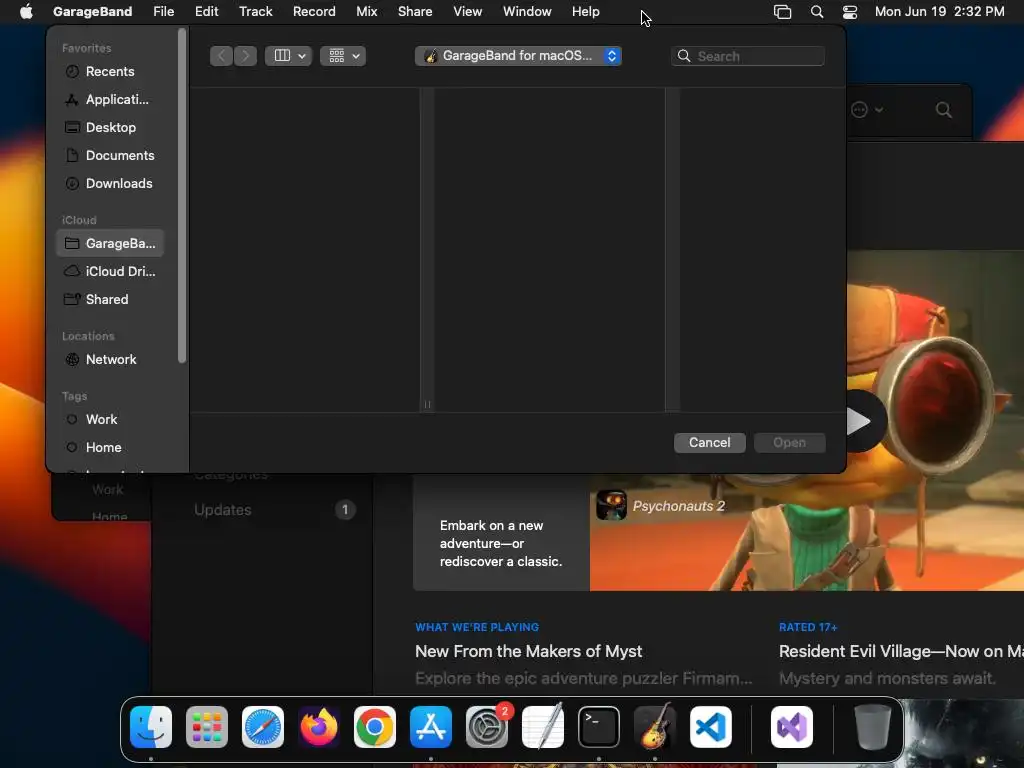
Task: Select the Work tag in the dialog sidebar
Action: 110,420
